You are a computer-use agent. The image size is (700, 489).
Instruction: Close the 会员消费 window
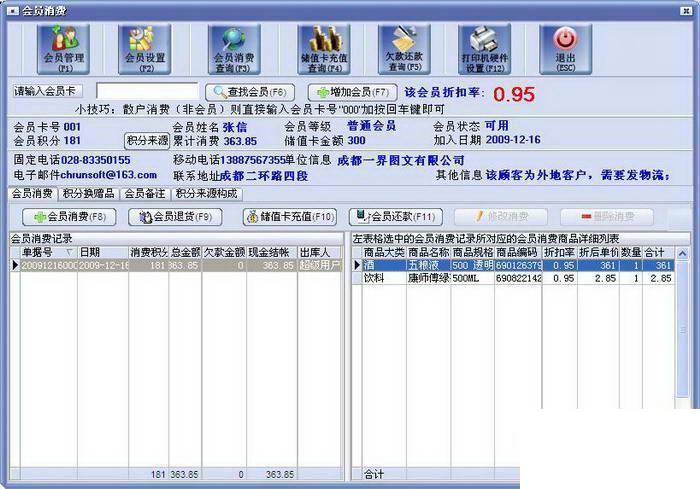tap(686, 11)
